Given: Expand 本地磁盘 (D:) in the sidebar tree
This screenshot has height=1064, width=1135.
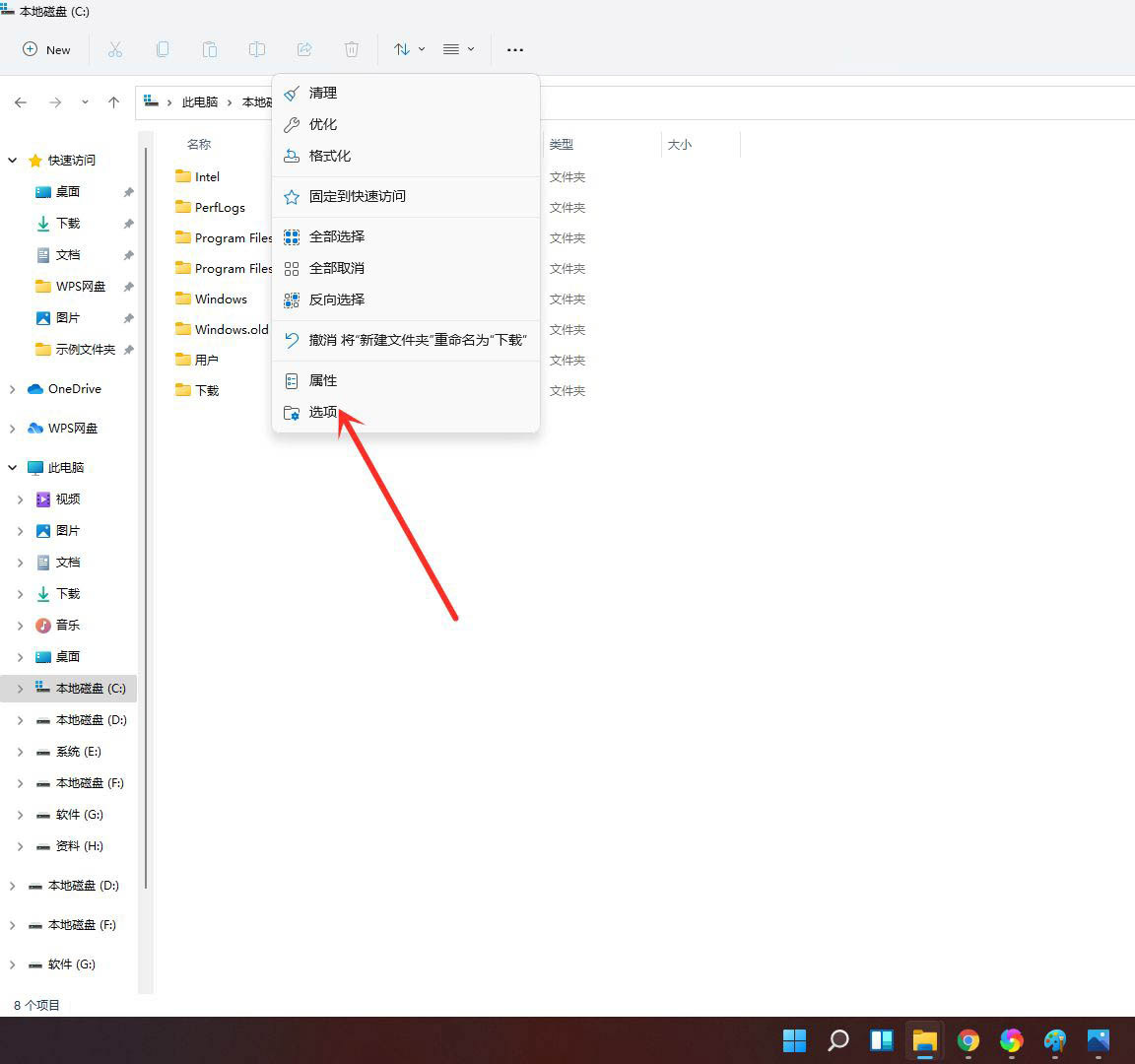Looking at the screenshot, I should click(20, 720).
